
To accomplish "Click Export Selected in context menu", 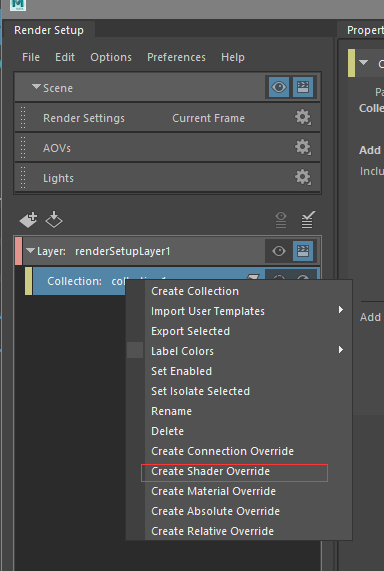I will pos(191,331).
